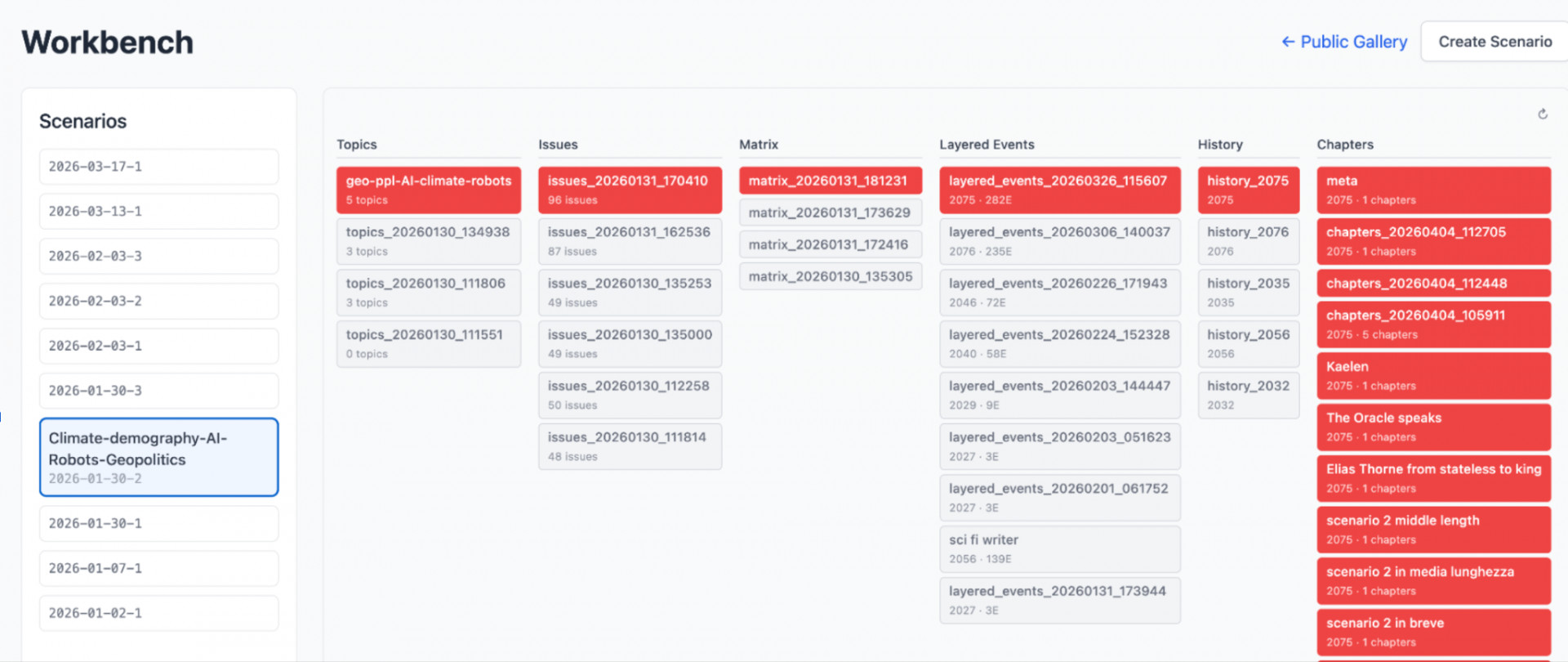
Task: Select the geo-ppl-AI-climate-robots topic card
Action: pyautogui.click(x=428, y=190)
